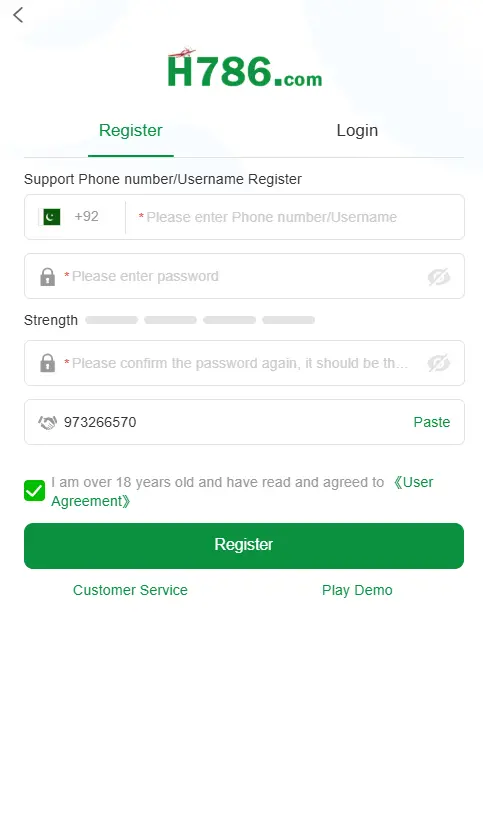The image size is (483, 820).
Task: Click the lock icon in confirm password field
Action: (x=48, y=363)
